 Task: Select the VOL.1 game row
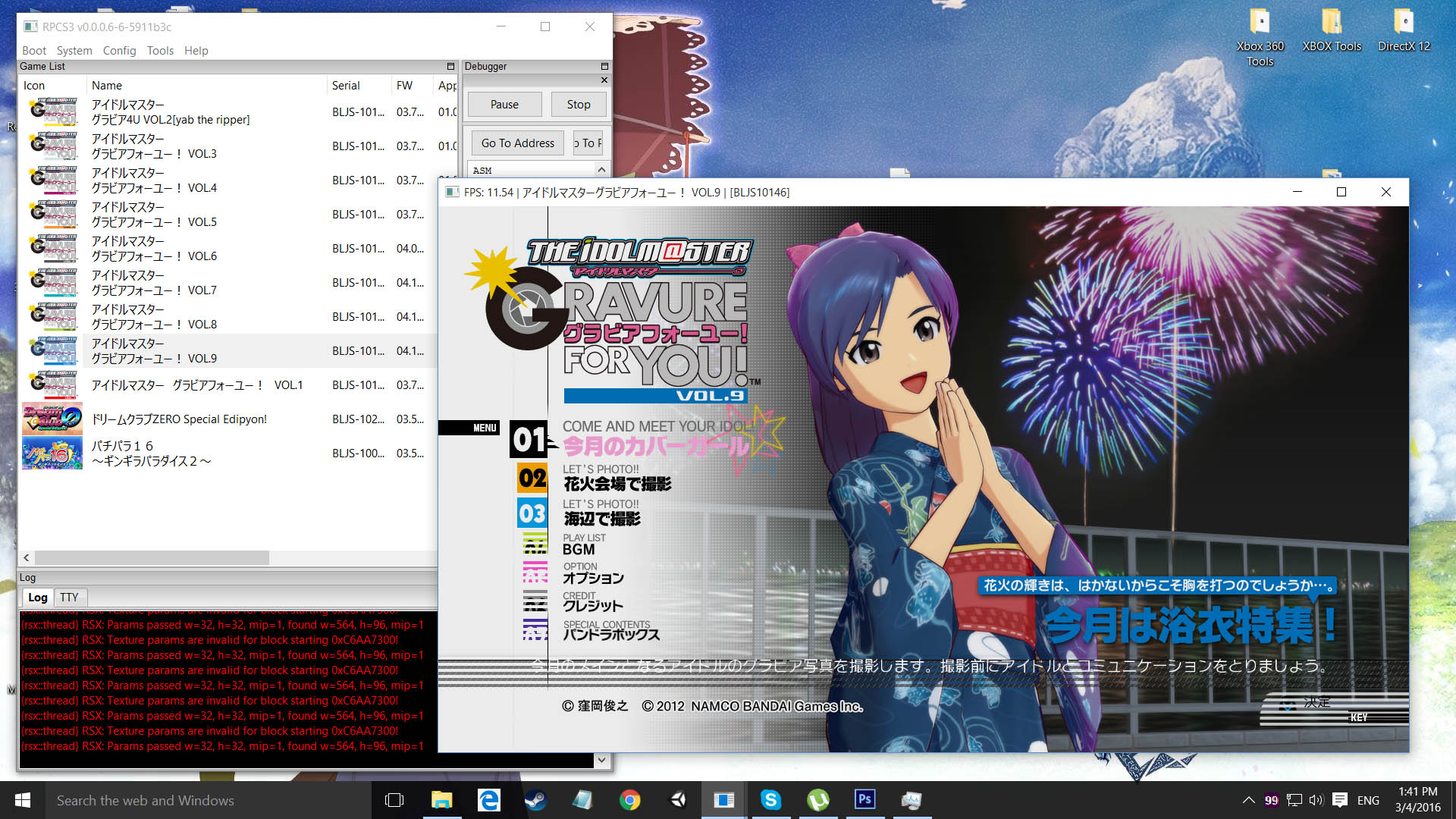point(227,385)
